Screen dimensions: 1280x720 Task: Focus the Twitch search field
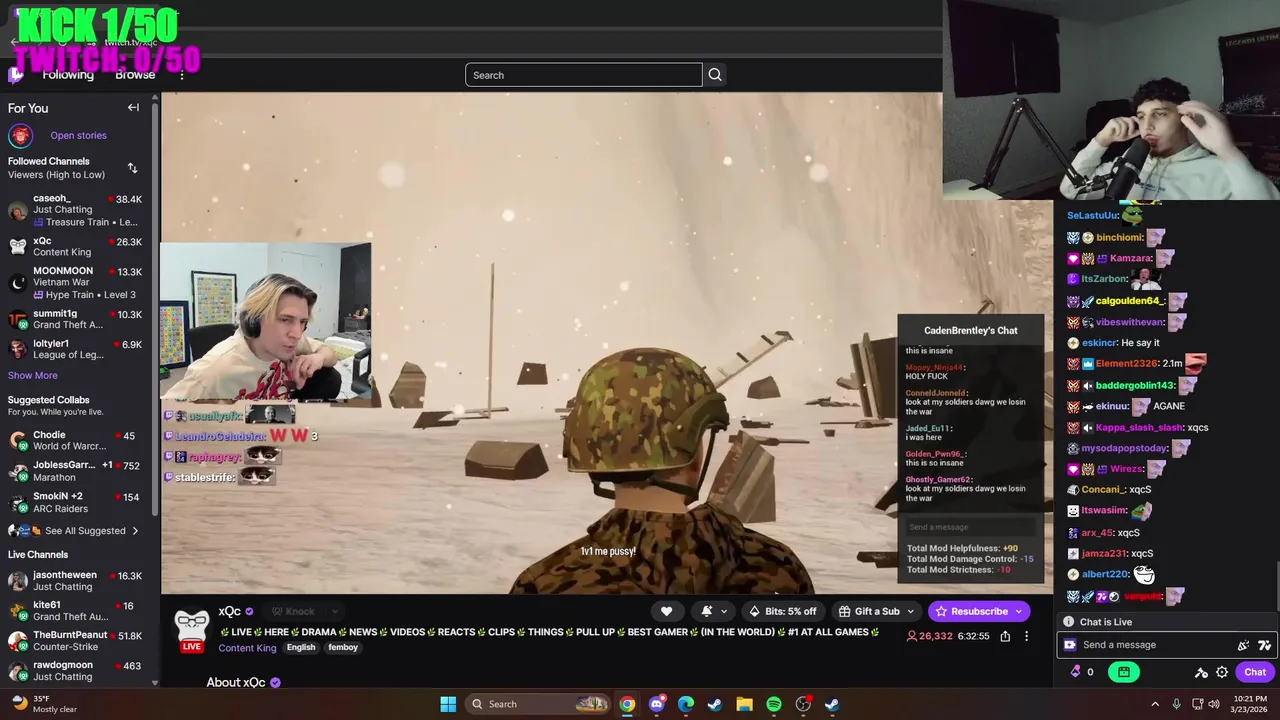[x=584, y=75]
